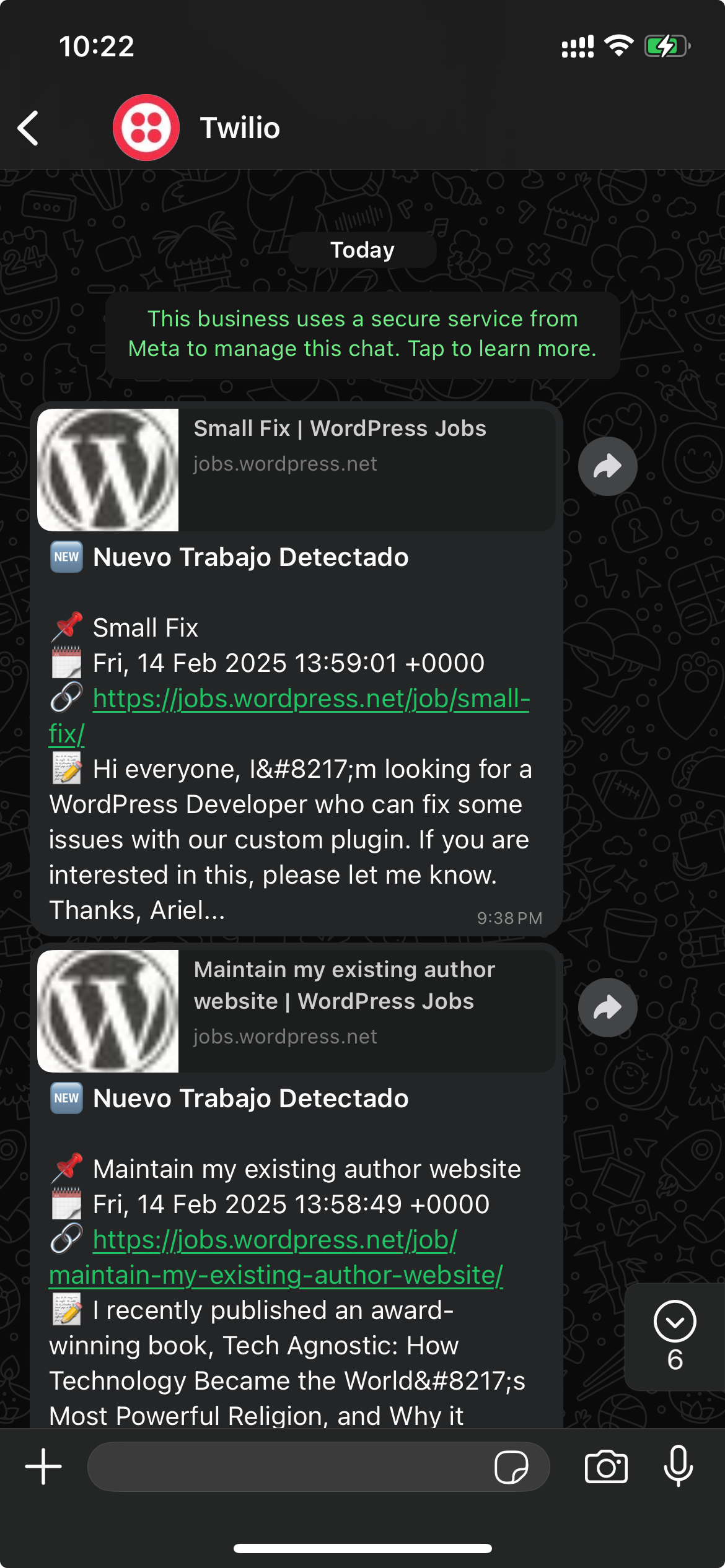The height and width of the screenshot is (1568, 725).
Task: Open the attachments plus menu
Action: 43,1466
